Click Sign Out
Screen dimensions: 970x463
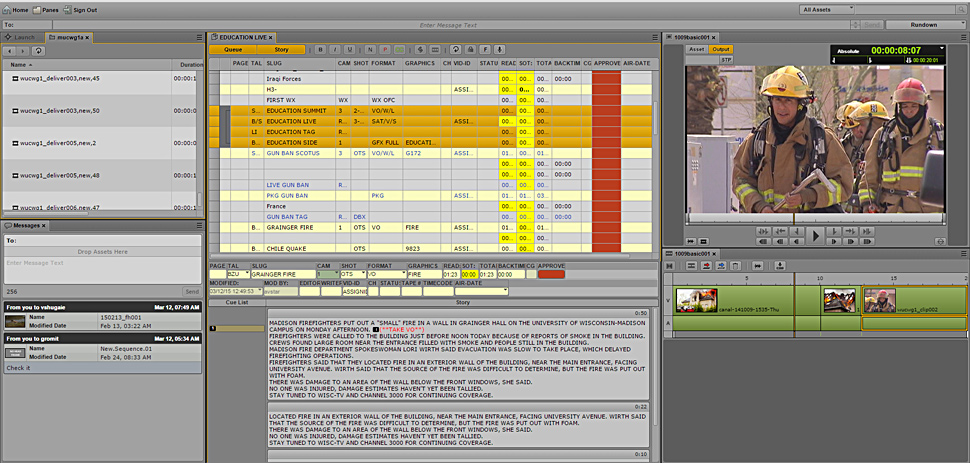click(80, 10)
